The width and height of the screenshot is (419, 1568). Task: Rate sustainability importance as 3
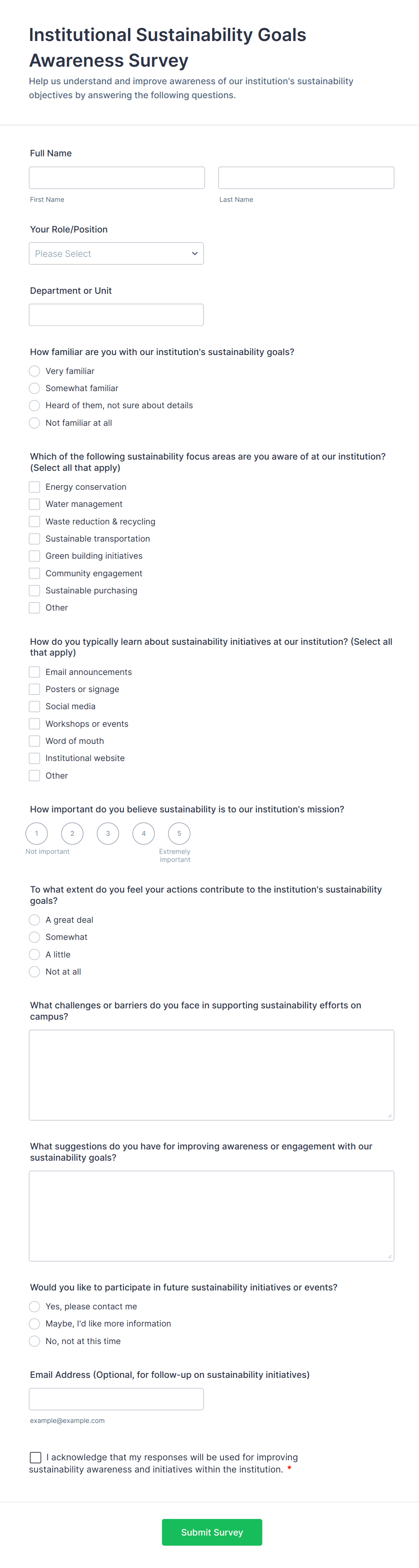coord(108,833)
